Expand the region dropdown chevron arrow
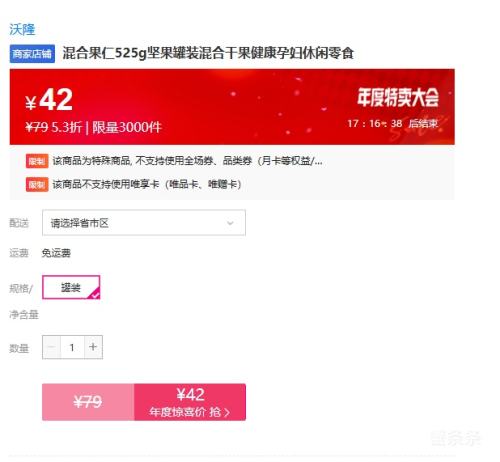 click(x=230, y=223)
